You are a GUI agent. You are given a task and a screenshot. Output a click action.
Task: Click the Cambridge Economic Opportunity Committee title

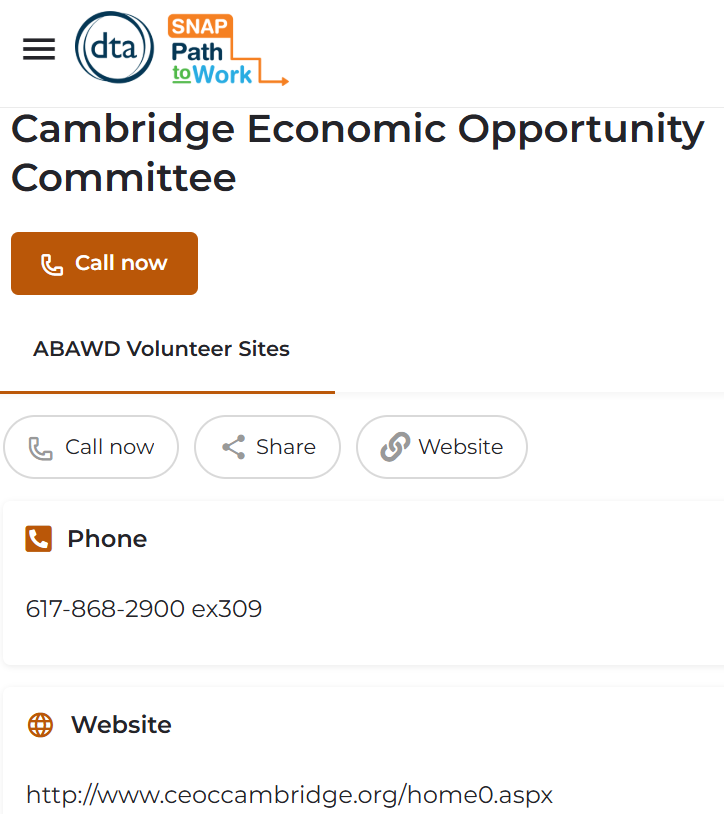[x=358, y=153]
